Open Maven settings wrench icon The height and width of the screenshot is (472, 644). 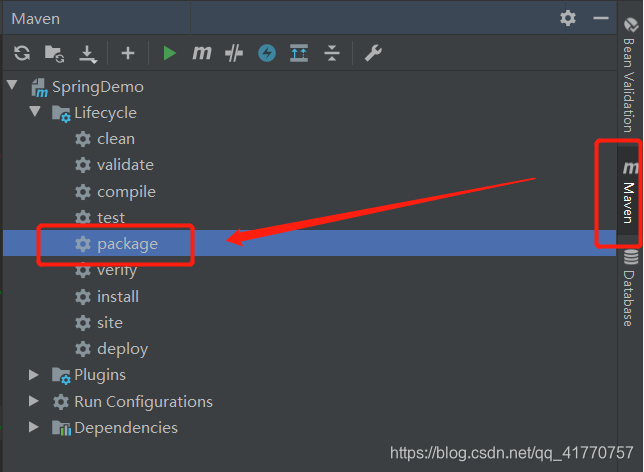pyautogui.click(x=373, y=53)
